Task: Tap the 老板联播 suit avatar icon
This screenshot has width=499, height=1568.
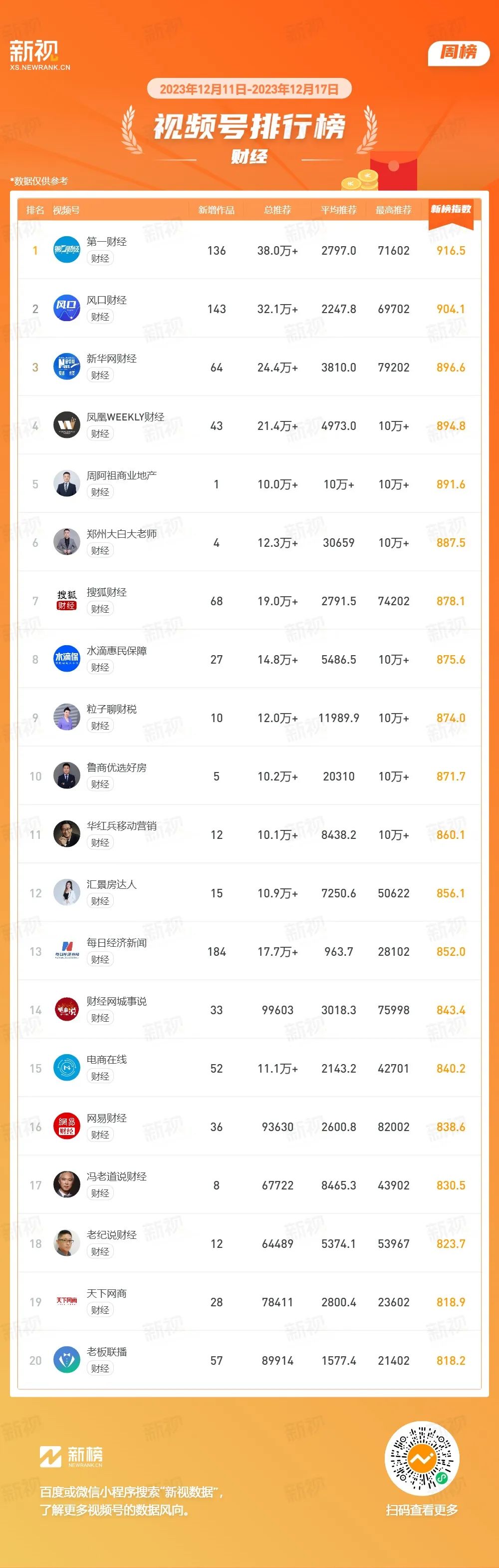Action: 67,1360
